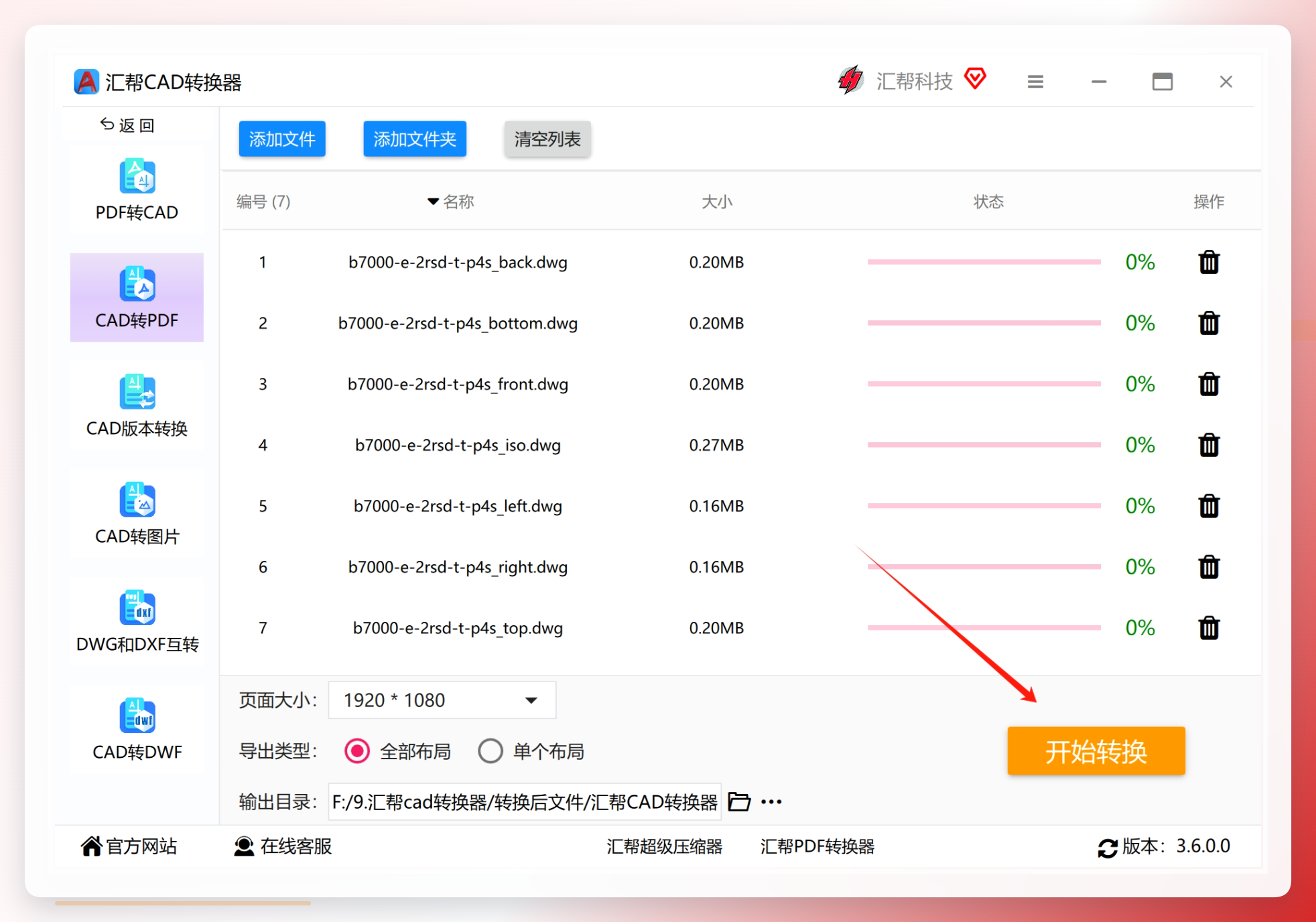
Task: Click the progress bar of b7000-e-2rsd-t-p4s_iso.dwg
Action: tap(984, 445)
